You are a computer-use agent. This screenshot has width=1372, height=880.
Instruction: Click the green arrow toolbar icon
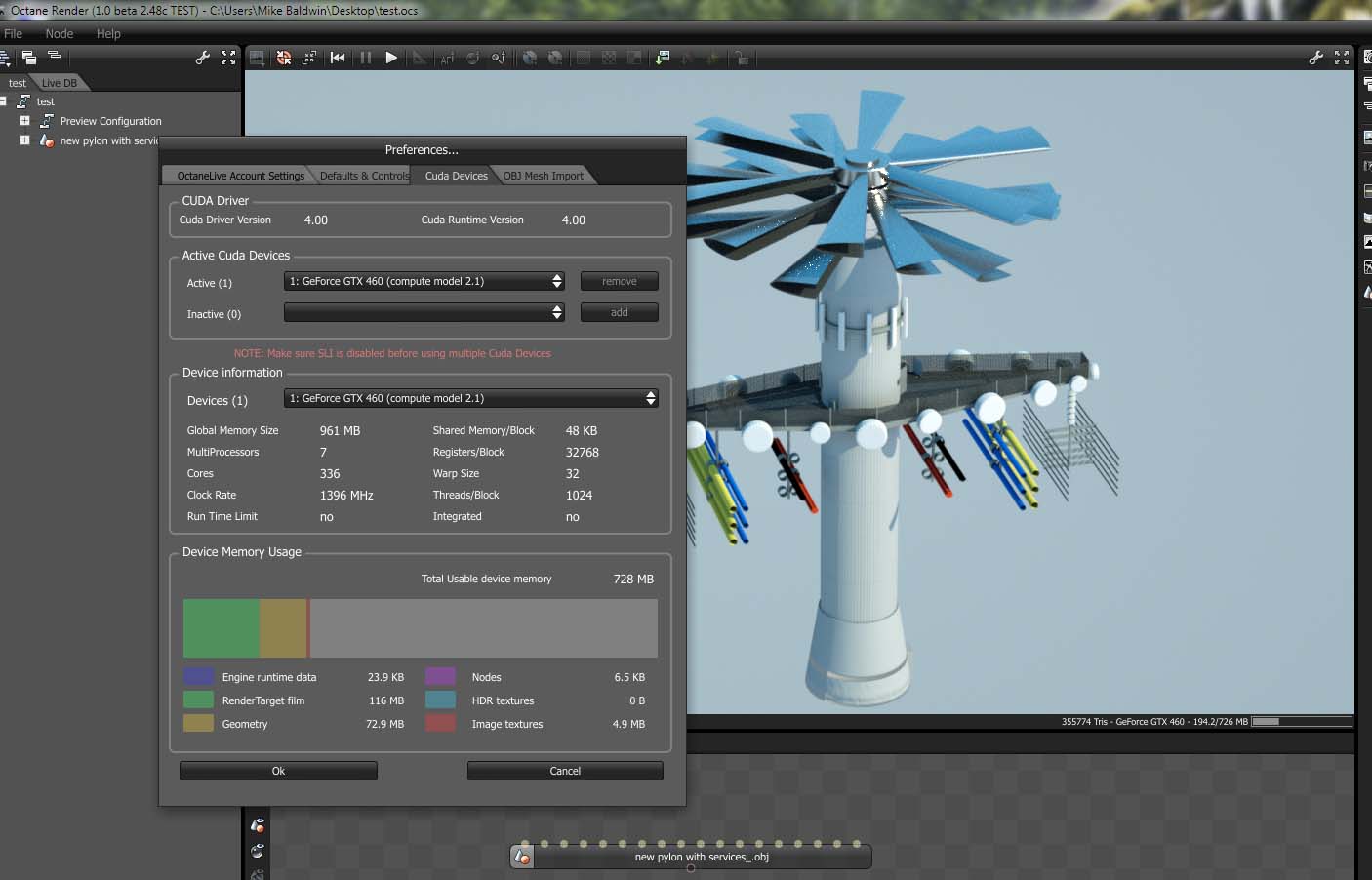(x=663, y=58)
